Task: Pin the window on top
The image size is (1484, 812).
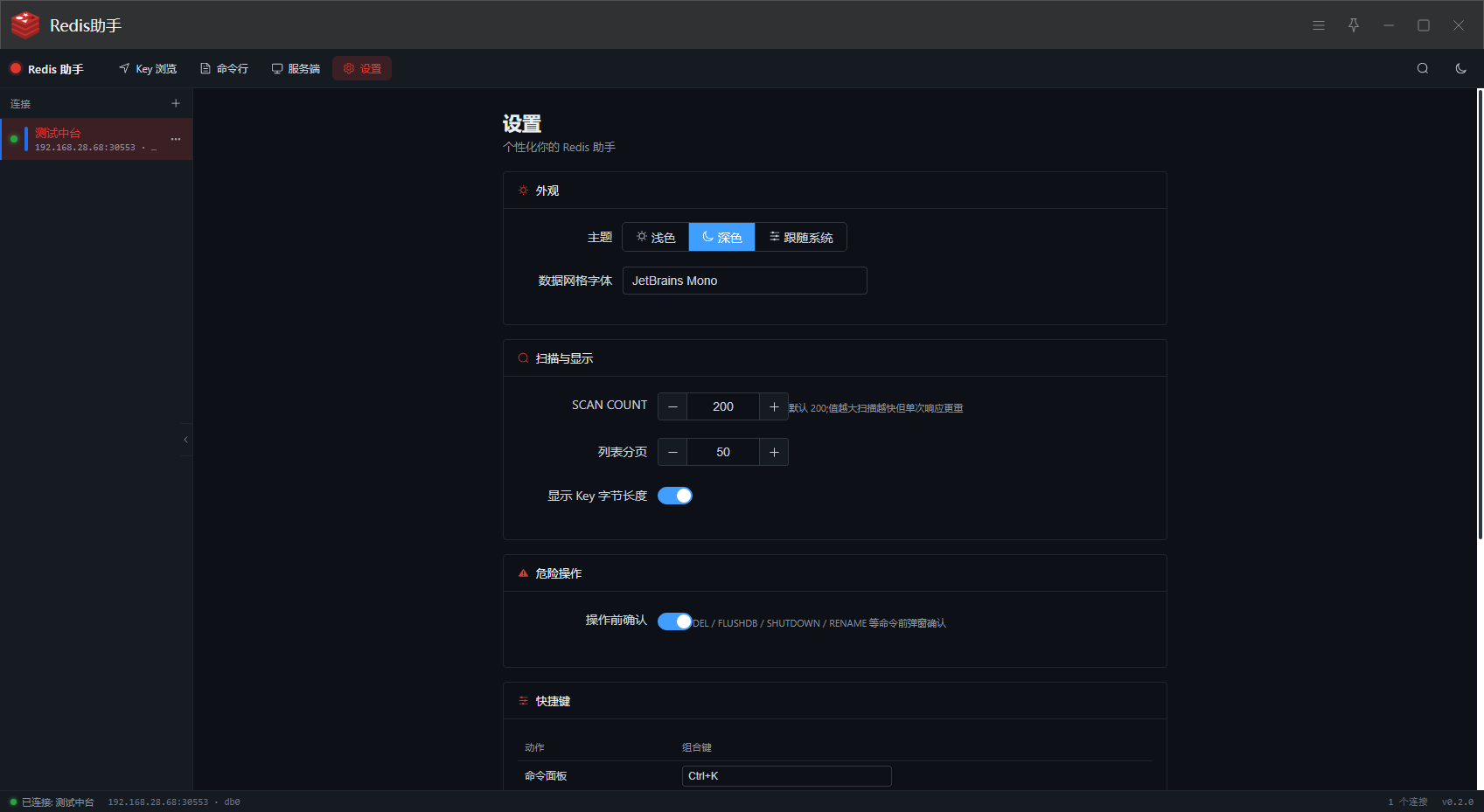Action: [x=1354, y=25]
